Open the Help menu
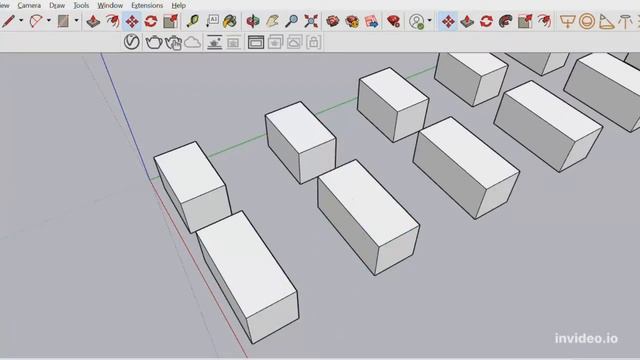This screenshot has width=640, height=360. pyautogui.click(x=178, y=5)
